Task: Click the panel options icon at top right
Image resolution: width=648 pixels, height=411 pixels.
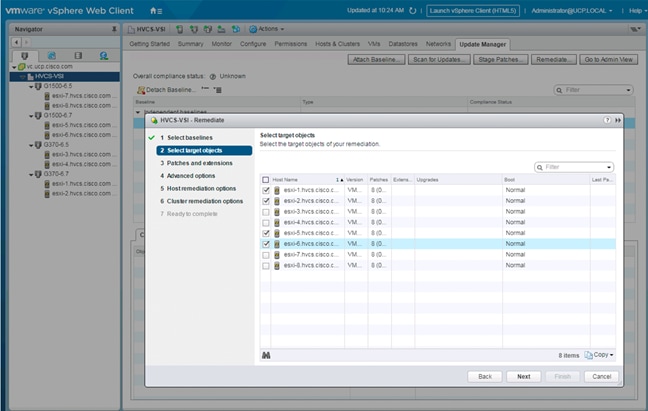Action: coord(634,29)
